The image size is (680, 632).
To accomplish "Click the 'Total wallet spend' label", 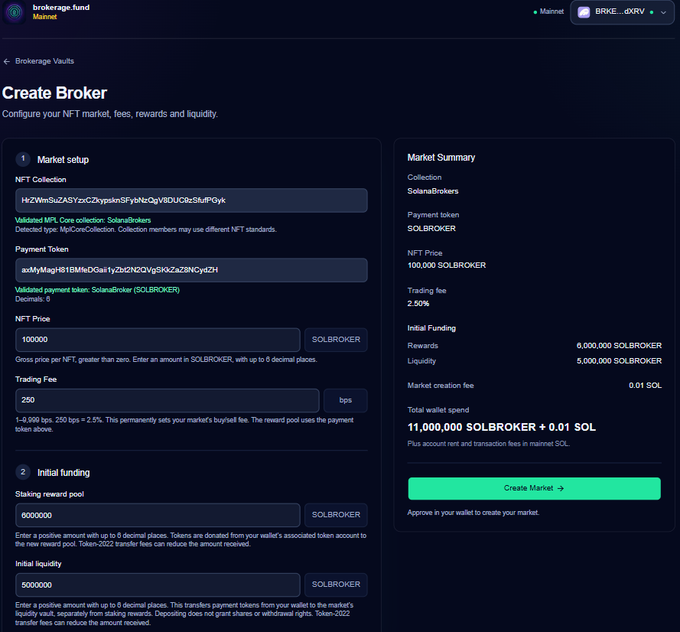I will pos(438,410).
